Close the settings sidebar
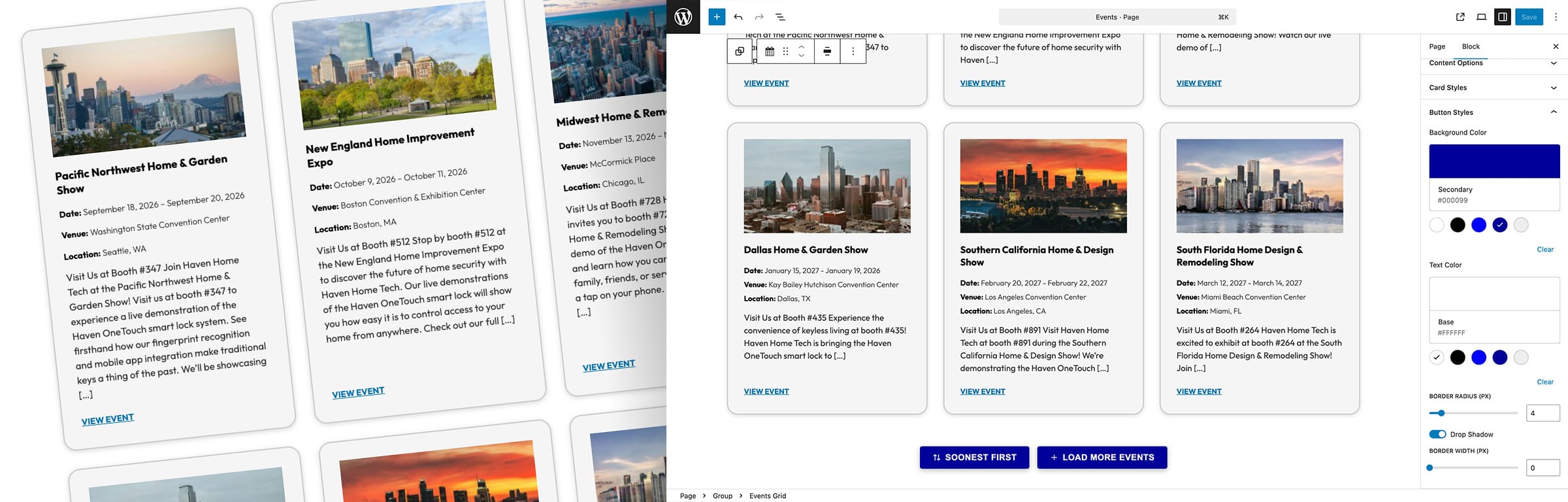 pos(1556,46)
